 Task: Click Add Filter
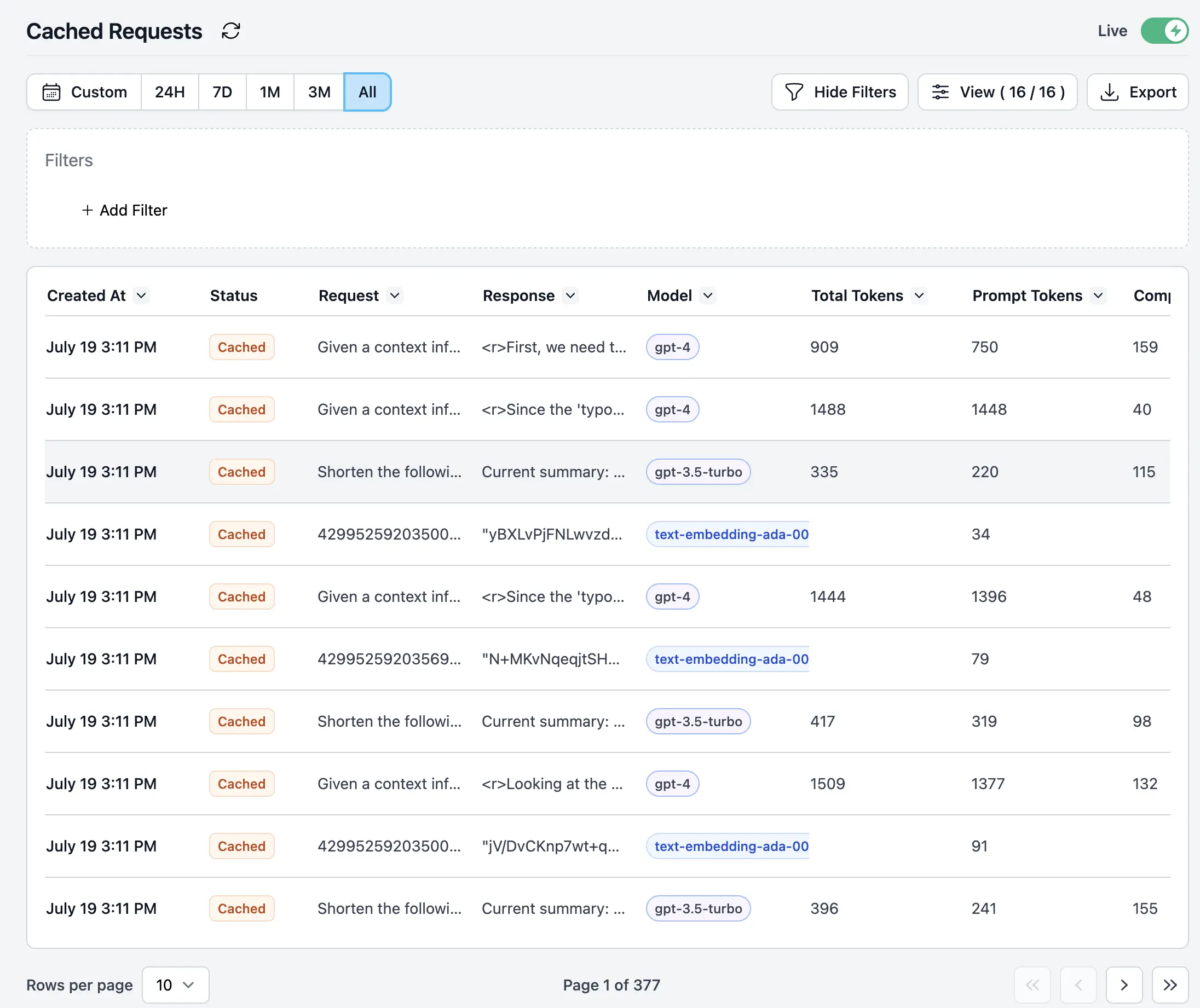125,210
